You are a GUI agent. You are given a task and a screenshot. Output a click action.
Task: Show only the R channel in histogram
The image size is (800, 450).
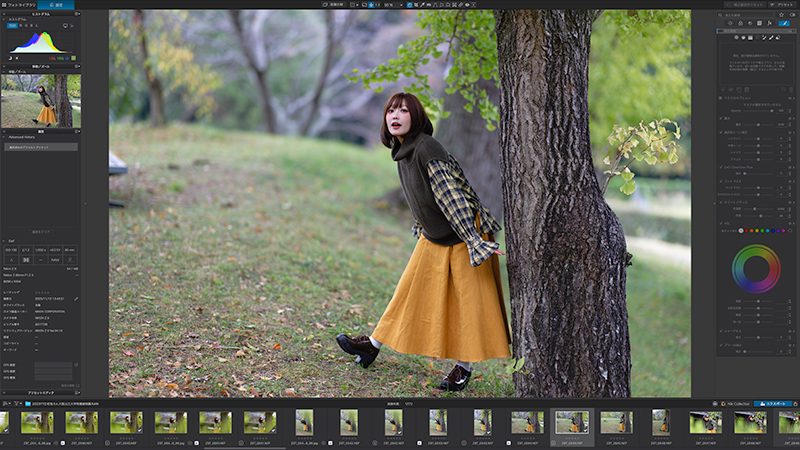tap(20, 26)
